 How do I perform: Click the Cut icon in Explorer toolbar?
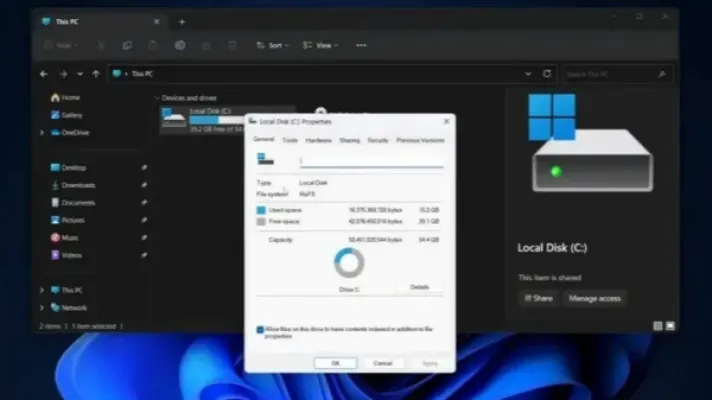[x=101, y=45]
